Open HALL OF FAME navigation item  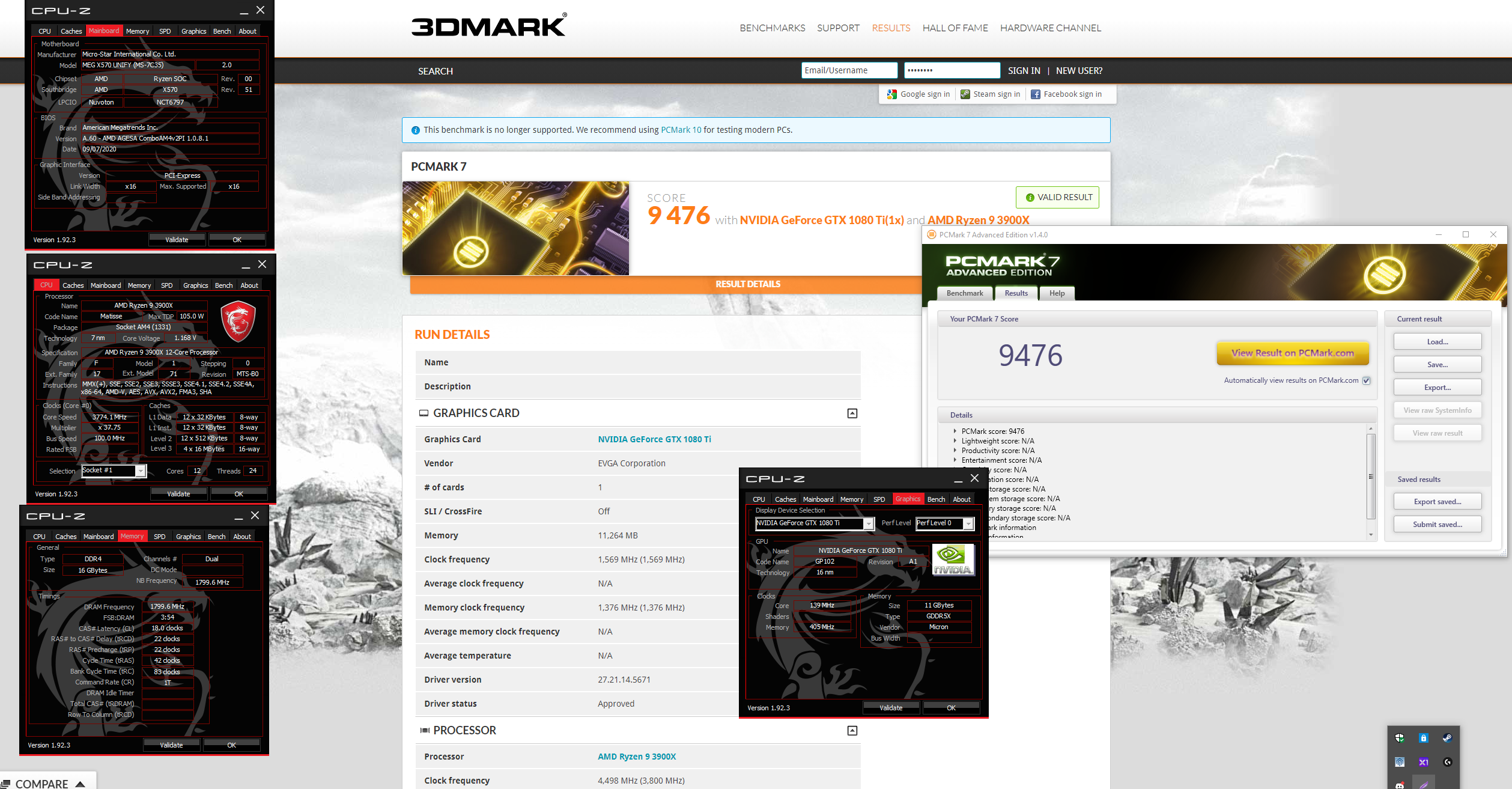955,28
